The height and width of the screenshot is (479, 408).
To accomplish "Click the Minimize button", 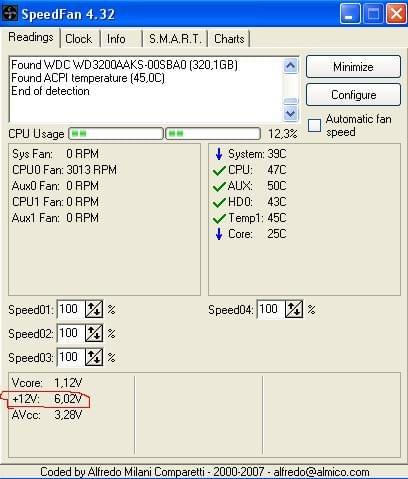I will (353, 67).
